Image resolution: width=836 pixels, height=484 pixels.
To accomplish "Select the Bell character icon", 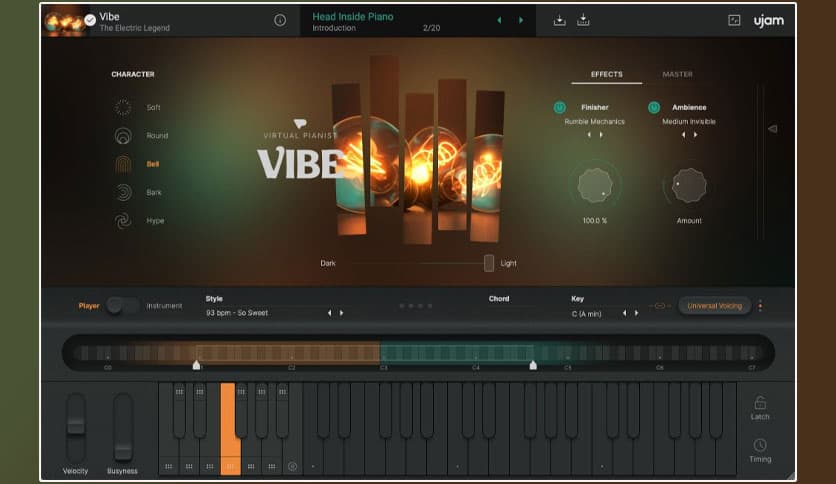I will (x=123, y=164).
